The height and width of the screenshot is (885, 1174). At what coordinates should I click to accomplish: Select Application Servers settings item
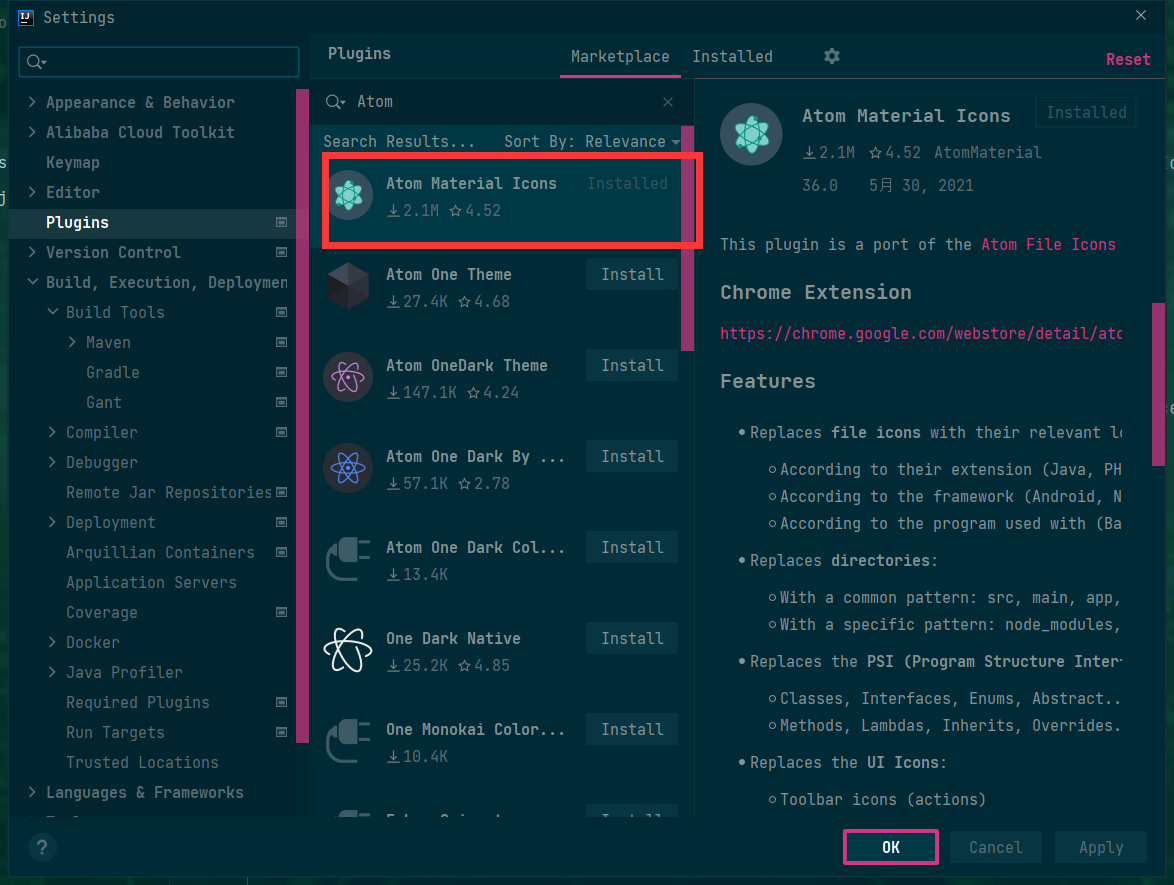(151, 583)
